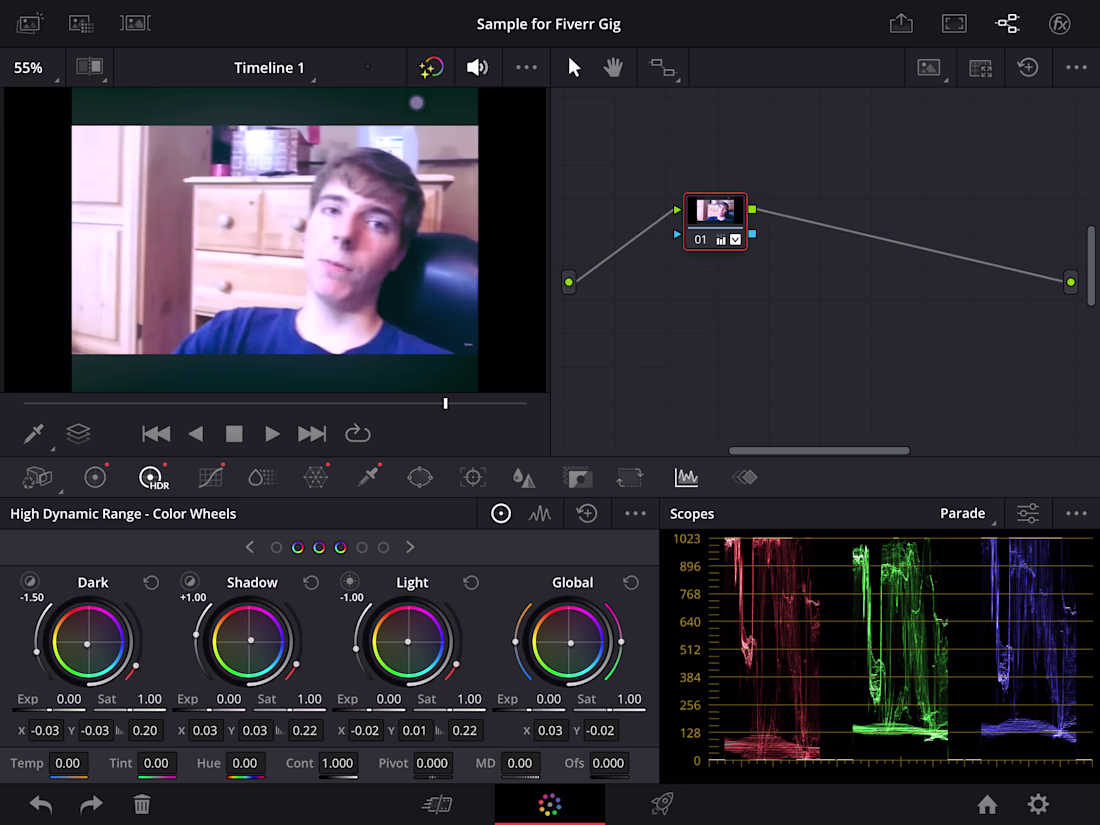
Task: Select the Qualifier eyedropper palette
Action: (x=368, y=478)
